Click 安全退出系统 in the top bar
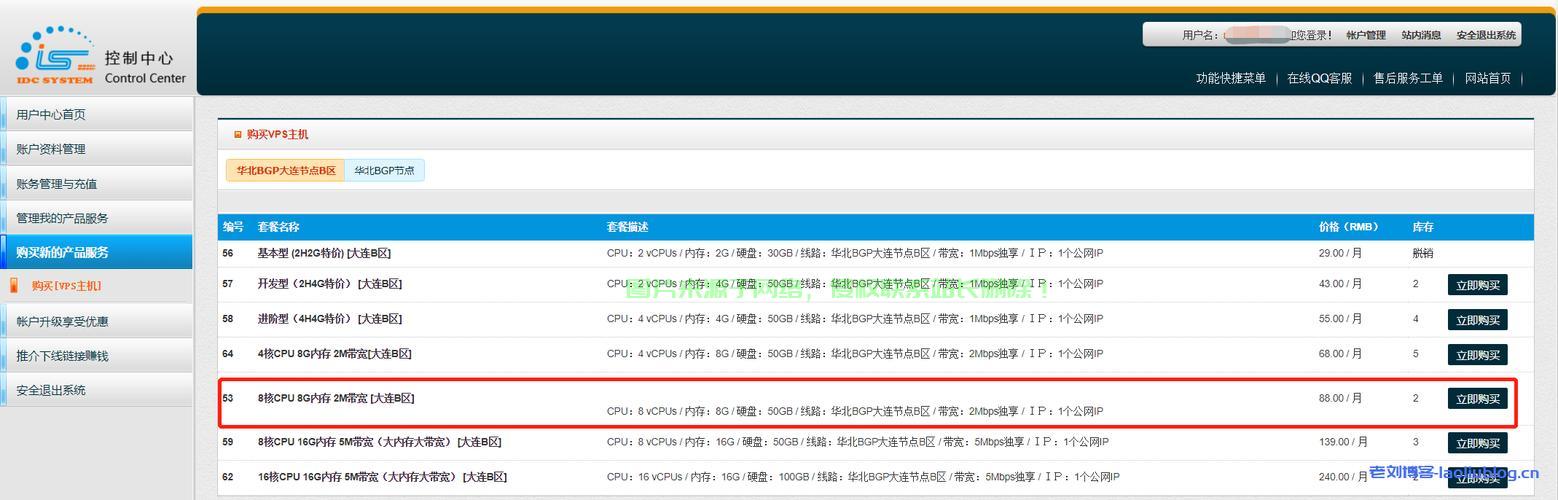Viewport: 1558px width, 500px height. pos(1486,35)
